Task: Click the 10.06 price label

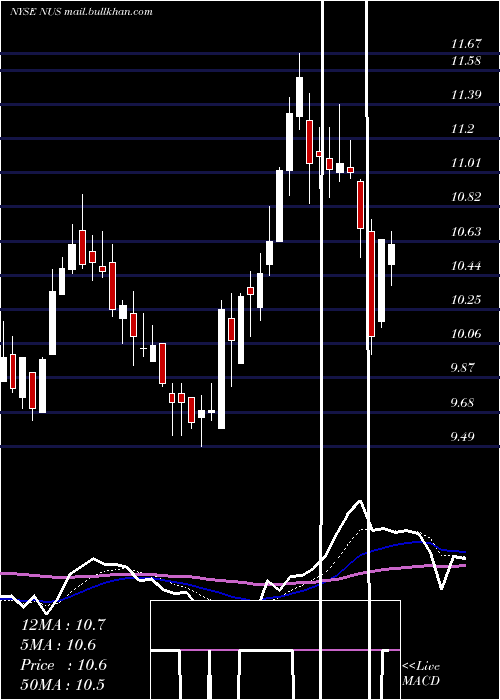Action: pyautogui.click(x=466, y=333)
